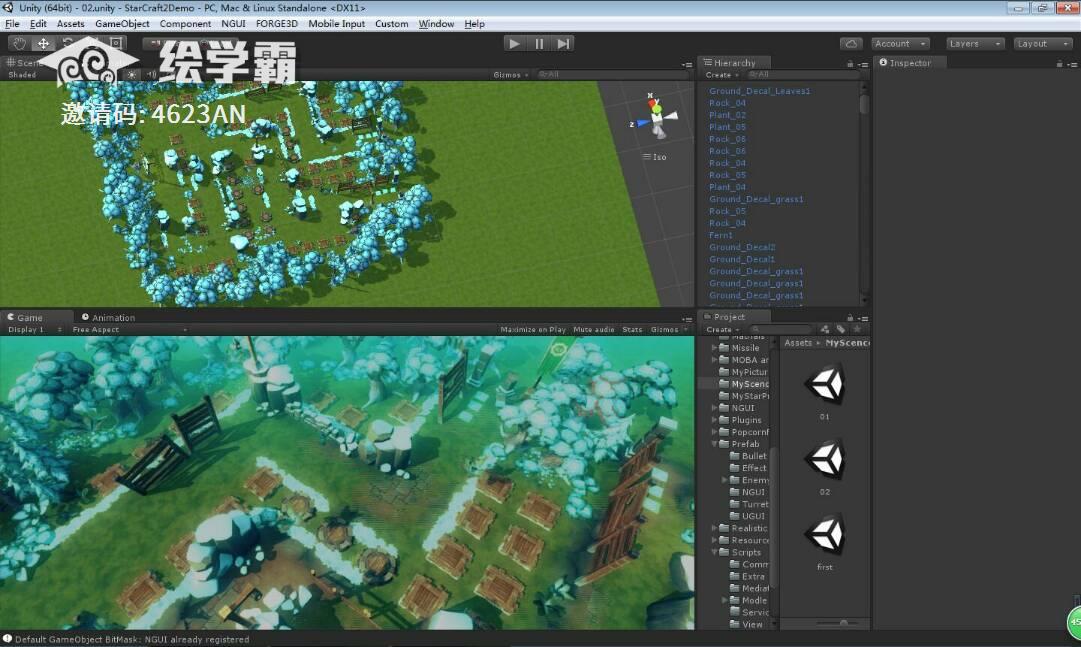Lock the Project panel
The width and height of the screenshot is (1081, 647).
(850, 317)
